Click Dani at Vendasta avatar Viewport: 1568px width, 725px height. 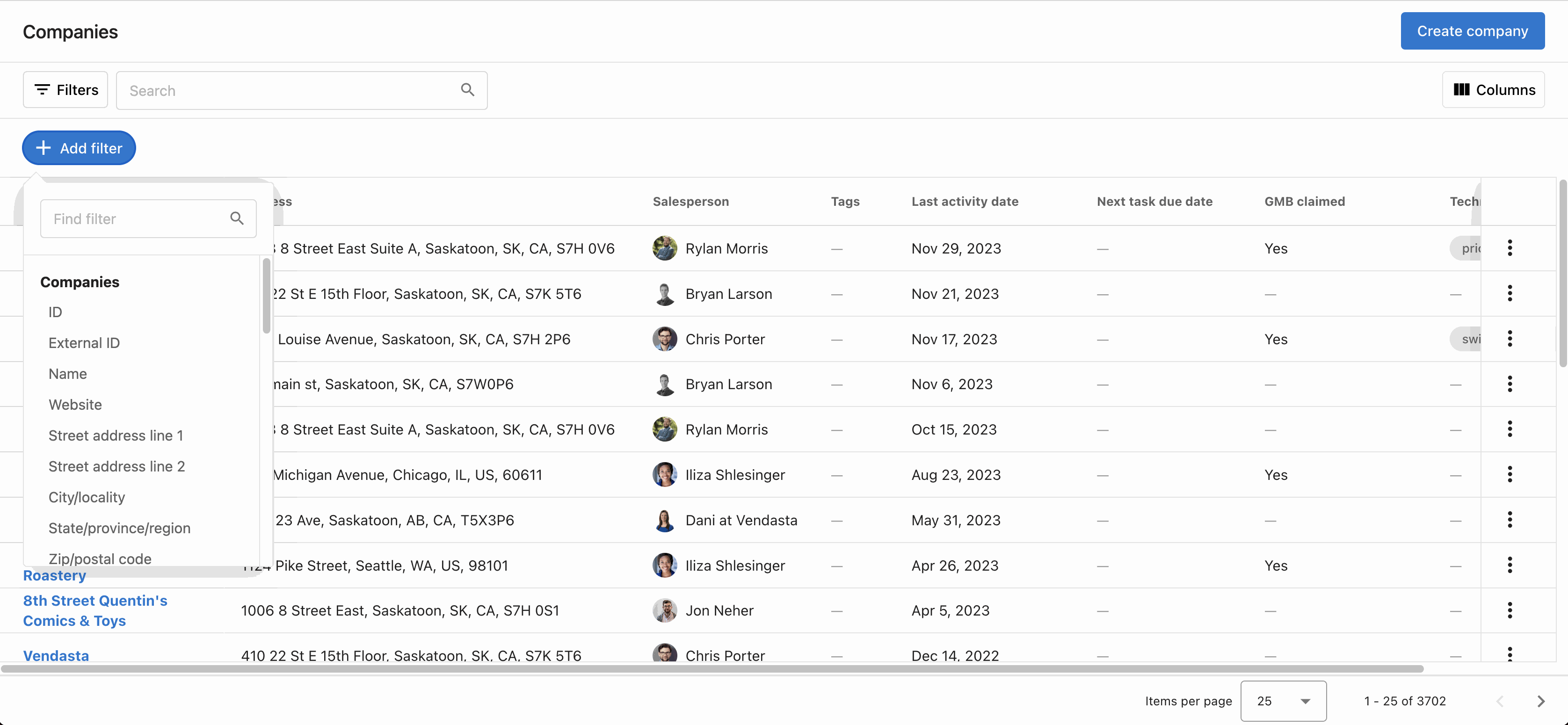[665, 521]
